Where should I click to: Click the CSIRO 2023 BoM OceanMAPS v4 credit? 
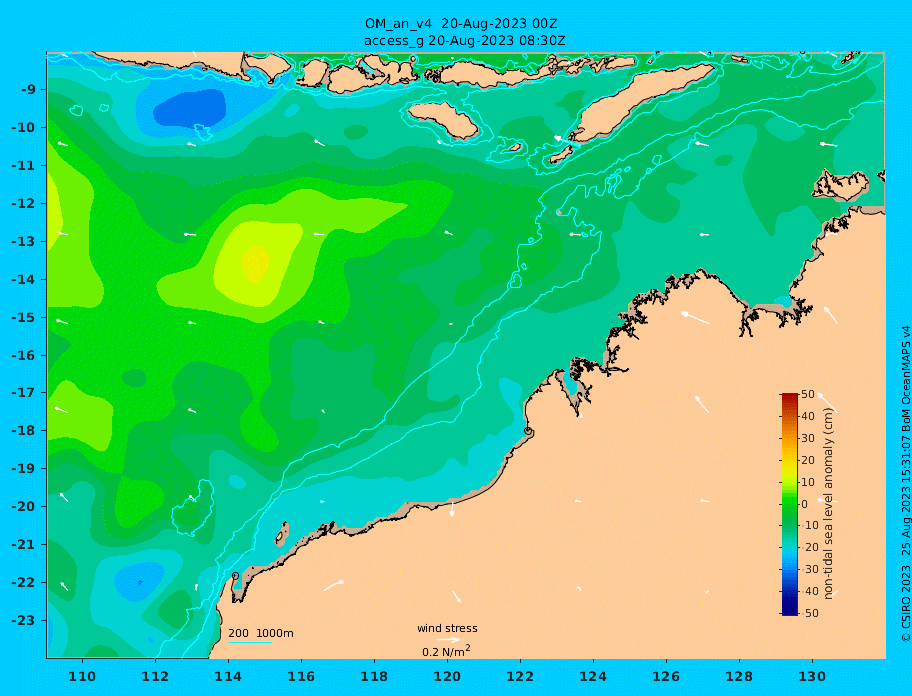click(x=905, y=483)
